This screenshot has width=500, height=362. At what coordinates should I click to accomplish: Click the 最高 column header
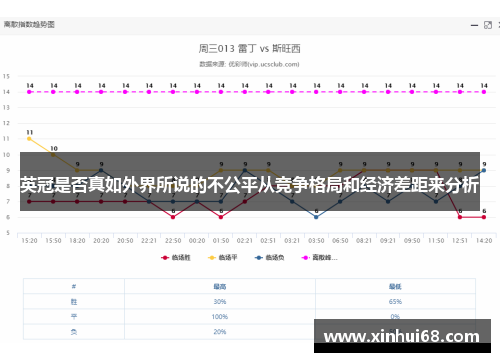(x=220, y=286)
